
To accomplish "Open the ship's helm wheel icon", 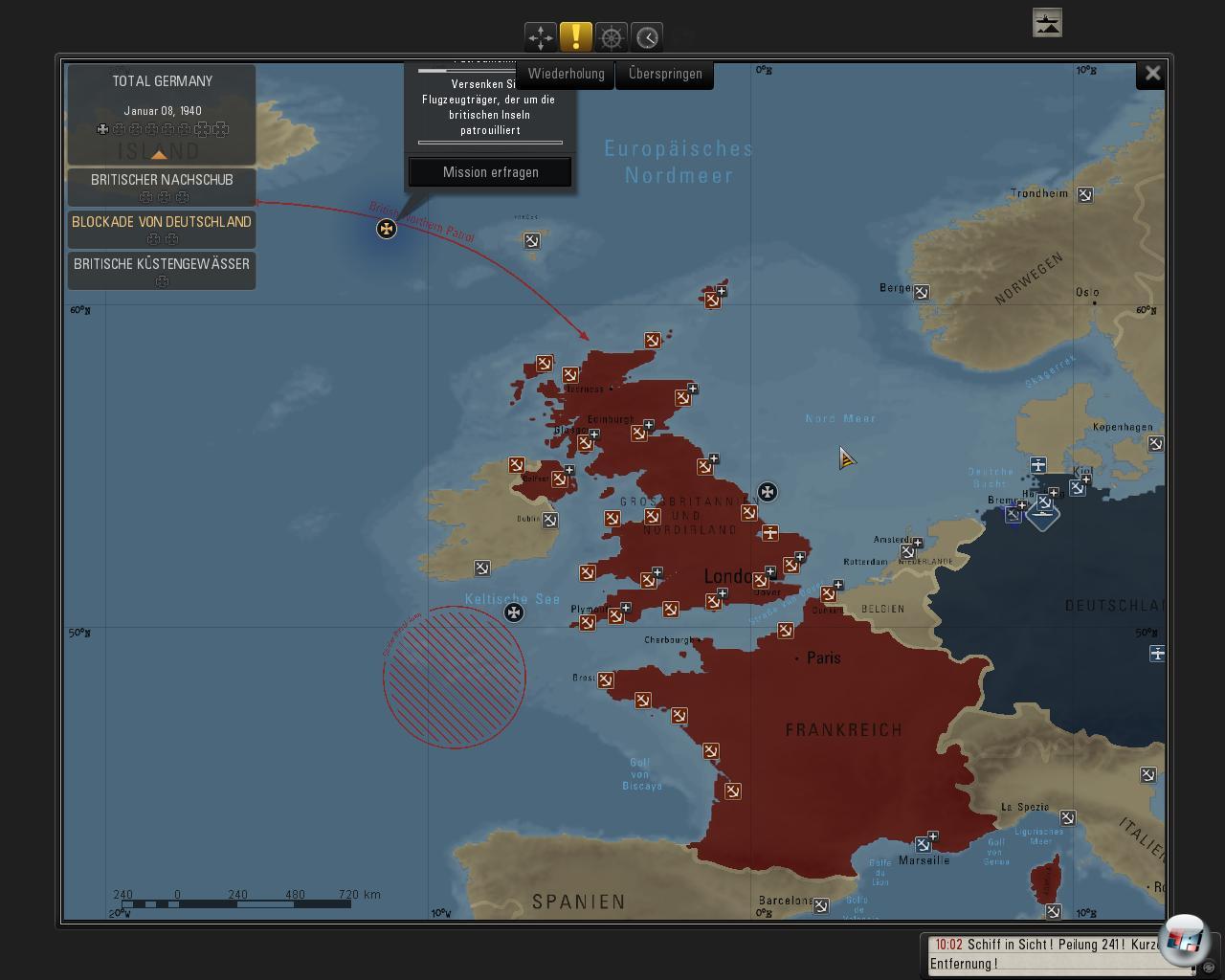I will [x=612, y=37].
